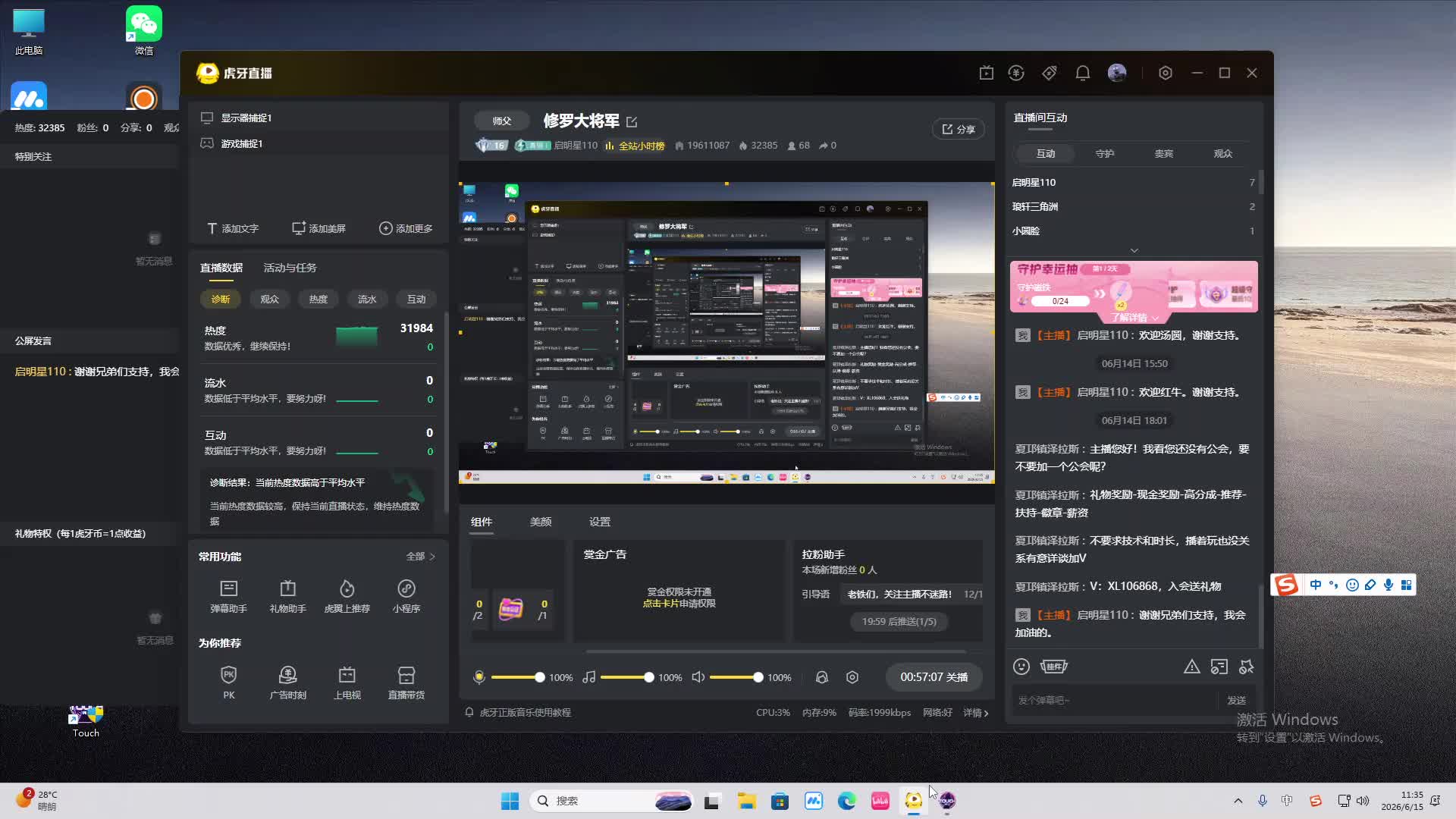Expand 详情 stream status details

point(976,713)
